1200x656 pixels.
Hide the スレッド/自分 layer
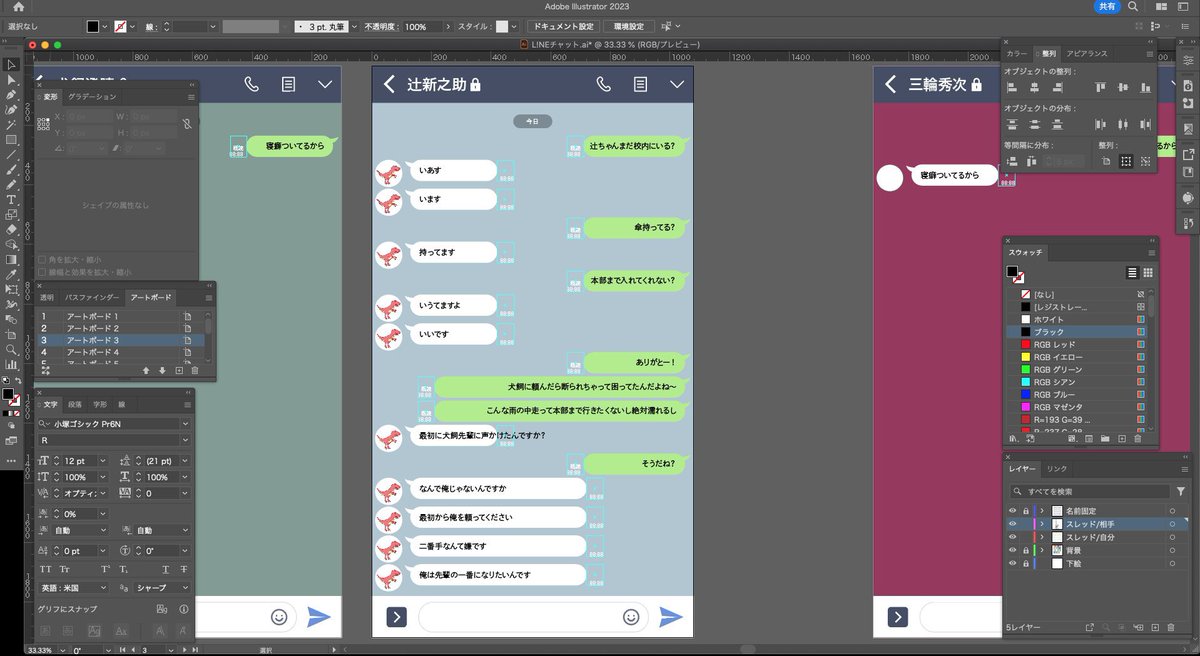point(1012,537)
